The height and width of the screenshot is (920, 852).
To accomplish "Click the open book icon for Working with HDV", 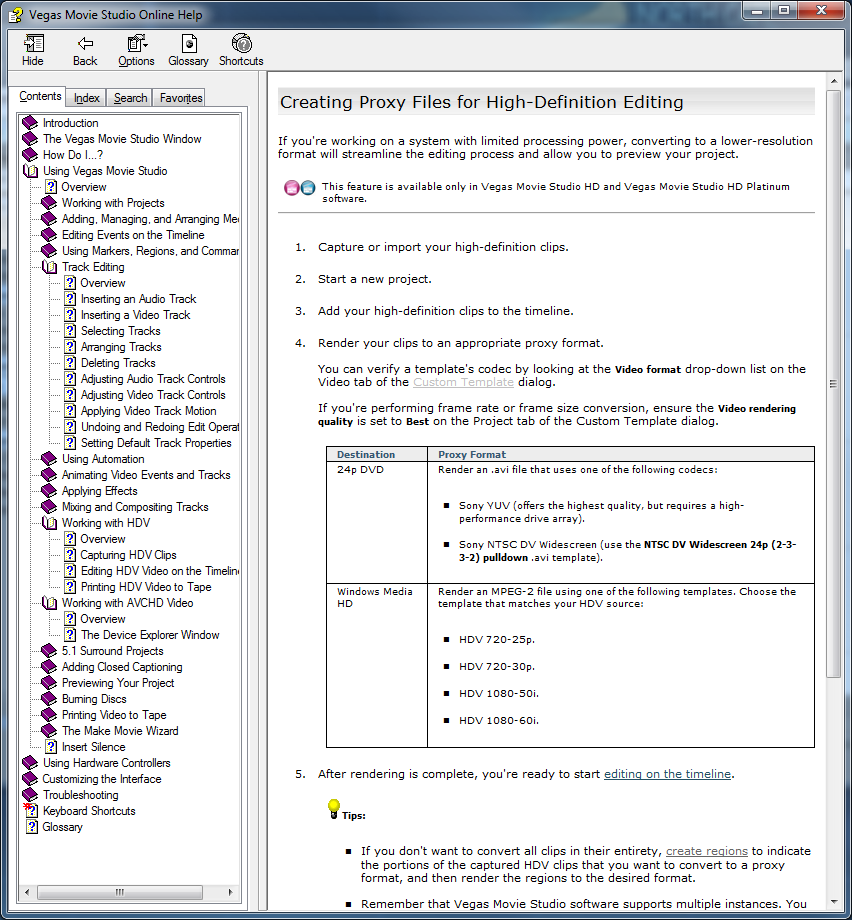I will [50, 523].
